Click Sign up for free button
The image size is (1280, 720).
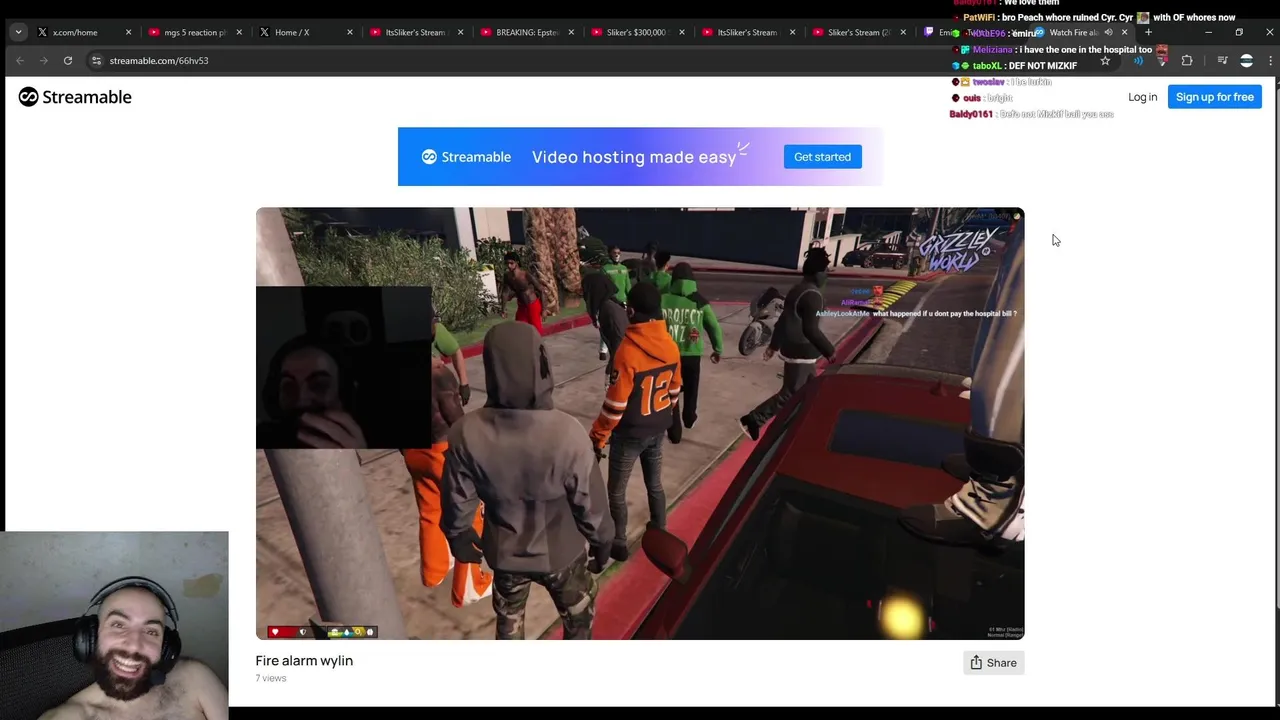(x=1215, y=97)
